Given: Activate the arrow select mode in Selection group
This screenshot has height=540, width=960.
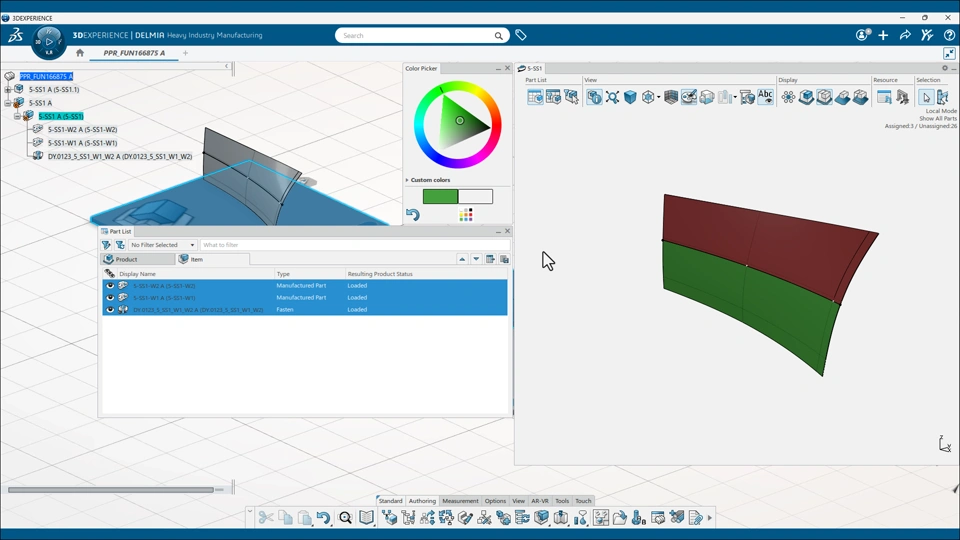Looking at the screenshot, I should 926,97.
